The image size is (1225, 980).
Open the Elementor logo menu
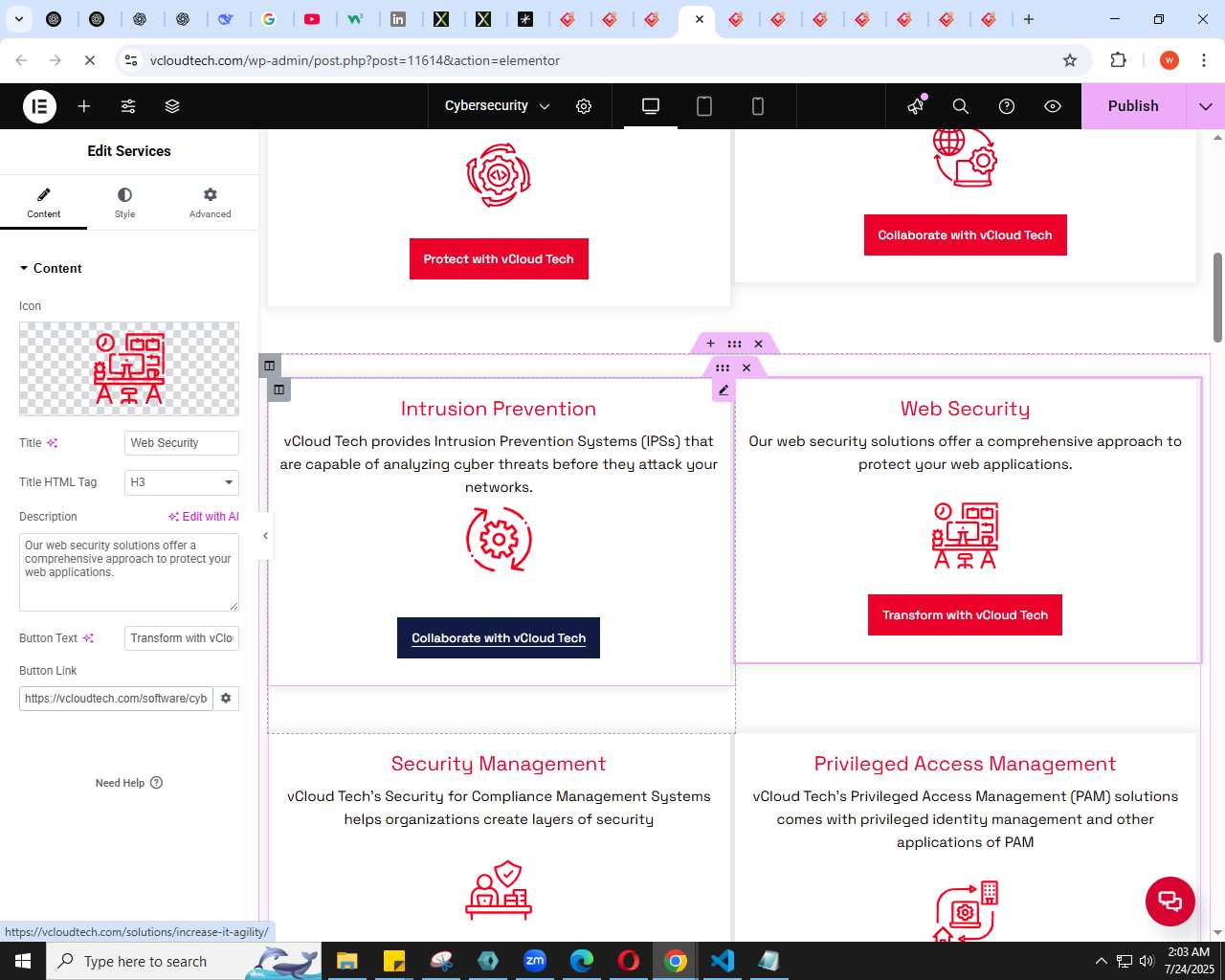coord(39,106)
